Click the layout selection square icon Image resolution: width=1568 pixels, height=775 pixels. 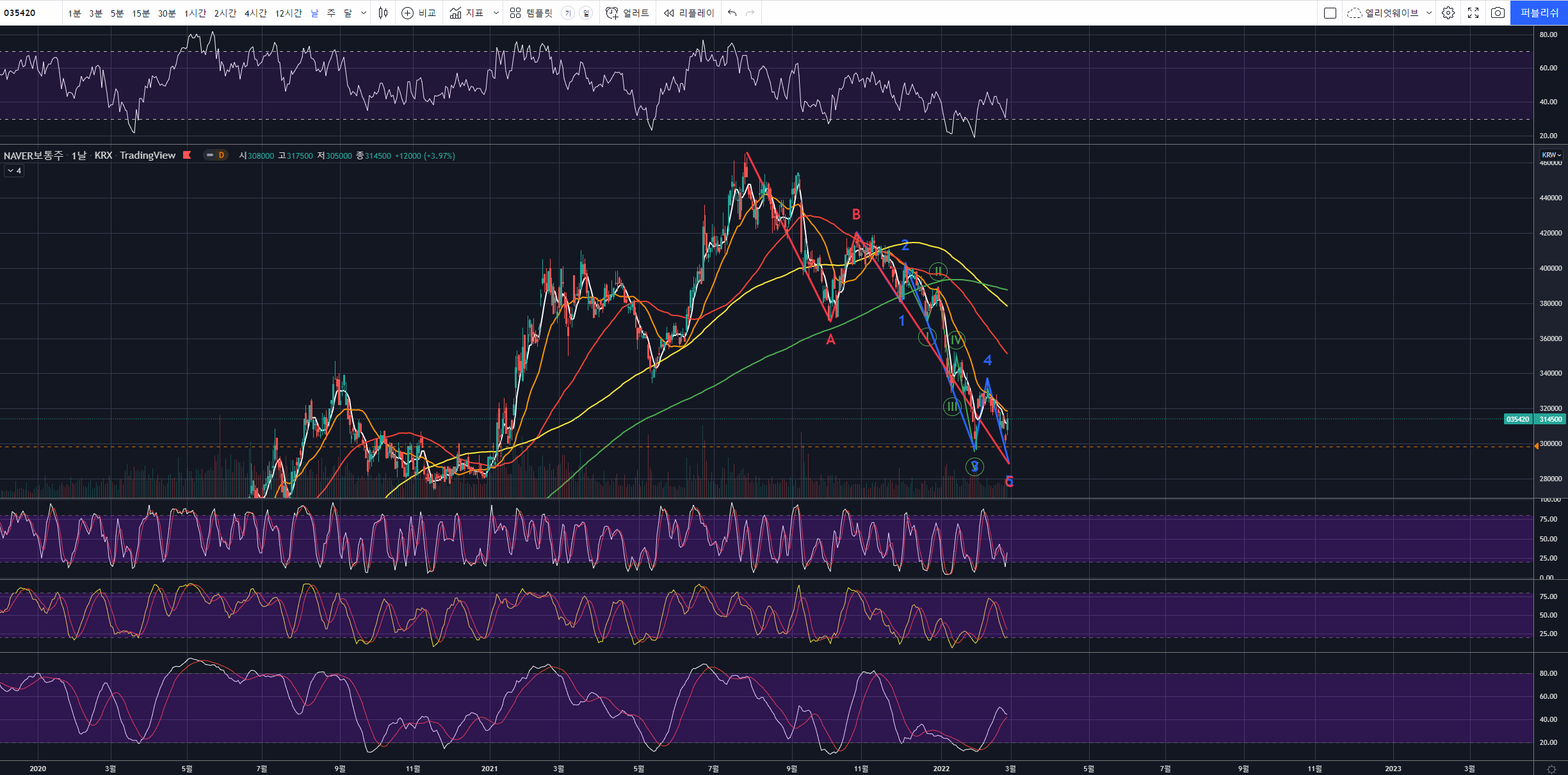pyautogui.click(x=1330, y=13)
